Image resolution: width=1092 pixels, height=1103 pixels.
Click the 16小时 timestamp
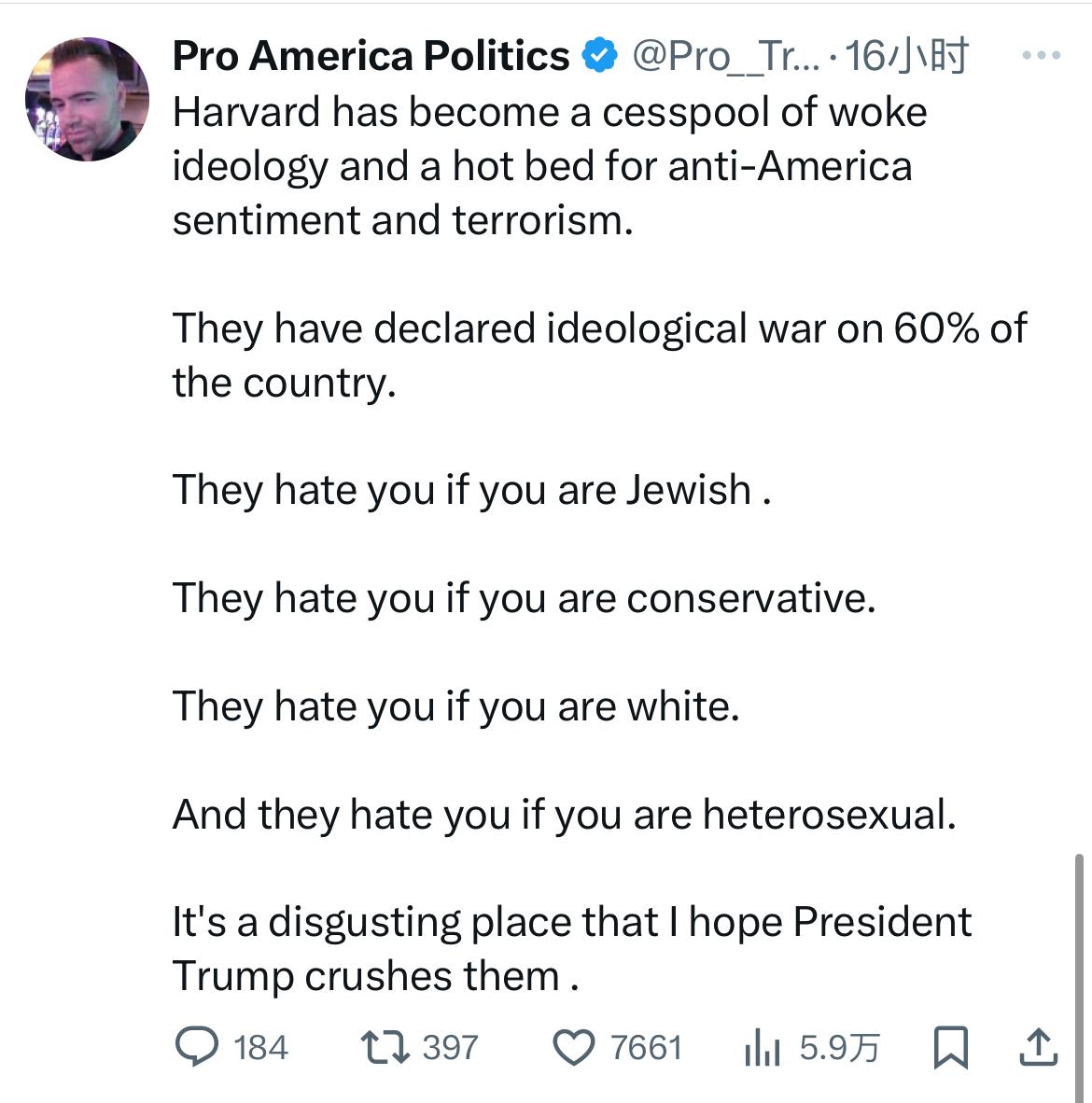tap(905, 57)
